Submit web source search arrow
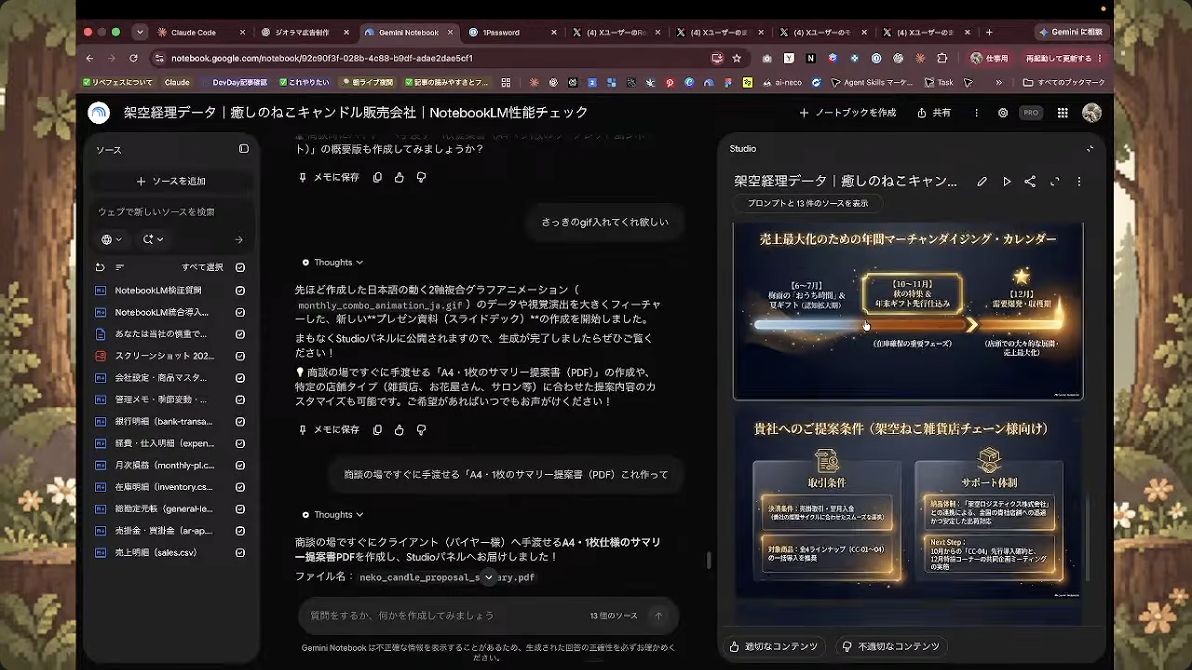1192x670 pixels. (x=239, y=240)
